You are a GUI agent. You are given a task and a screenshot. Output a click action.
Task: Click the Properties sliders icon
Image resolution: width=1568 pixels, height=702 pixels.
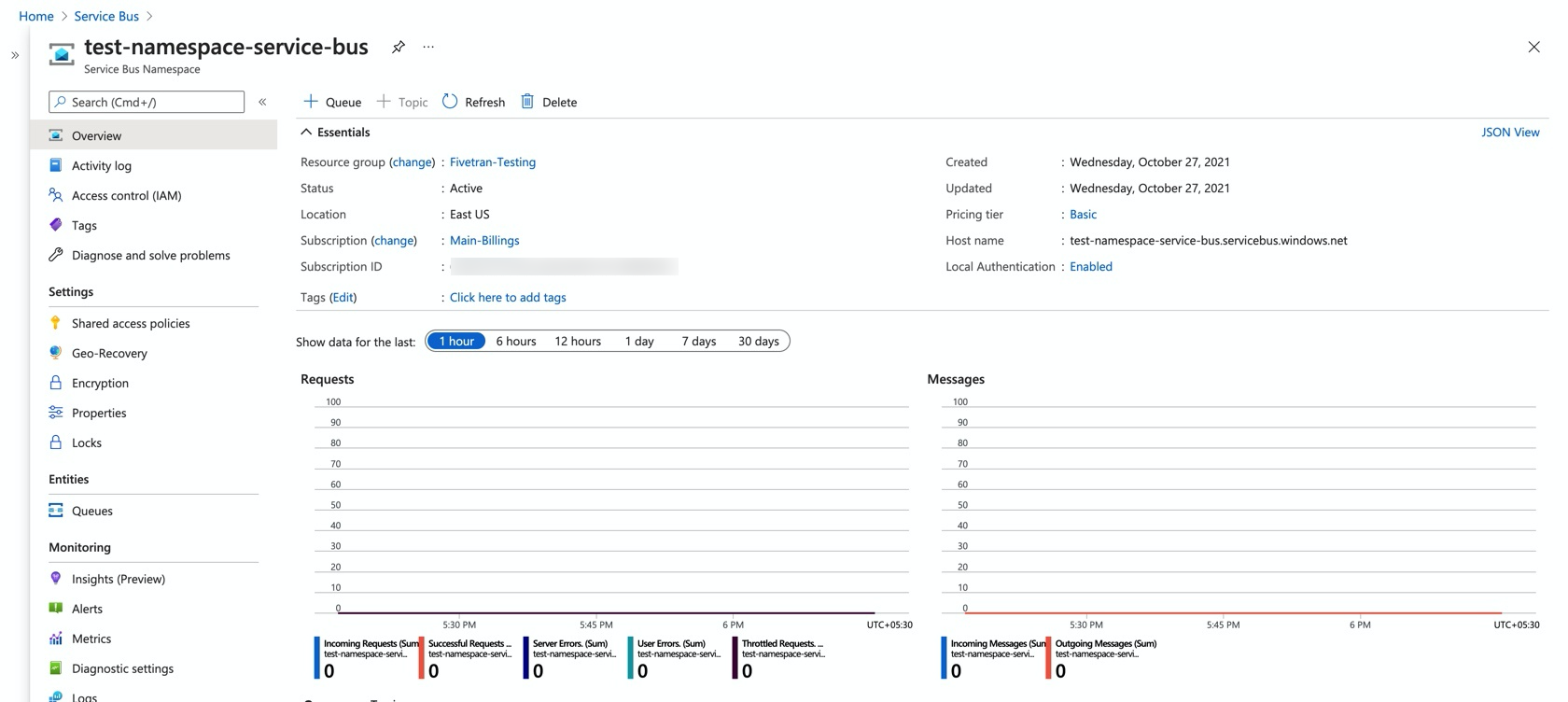coord(56,413)
